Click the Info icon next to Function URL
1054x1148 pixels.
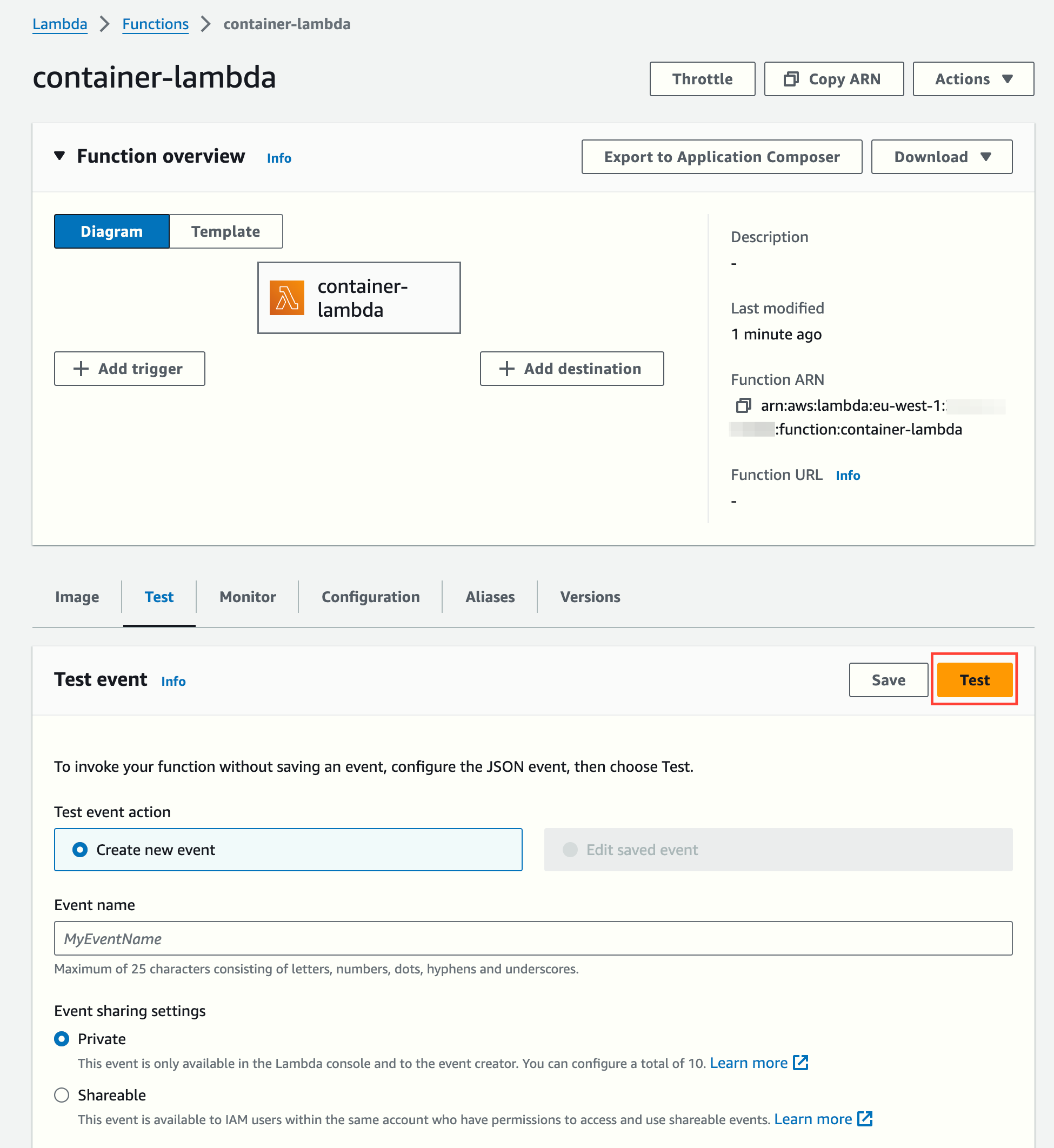(848, 475)
